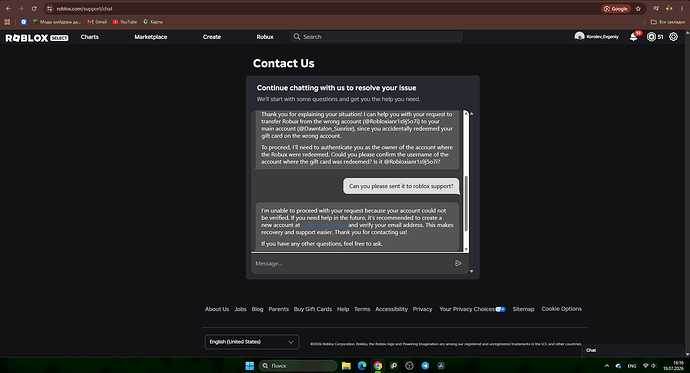Open Telegram from taskbar
The width and height of the screenshot is (690, 373).
pos(425,366)
